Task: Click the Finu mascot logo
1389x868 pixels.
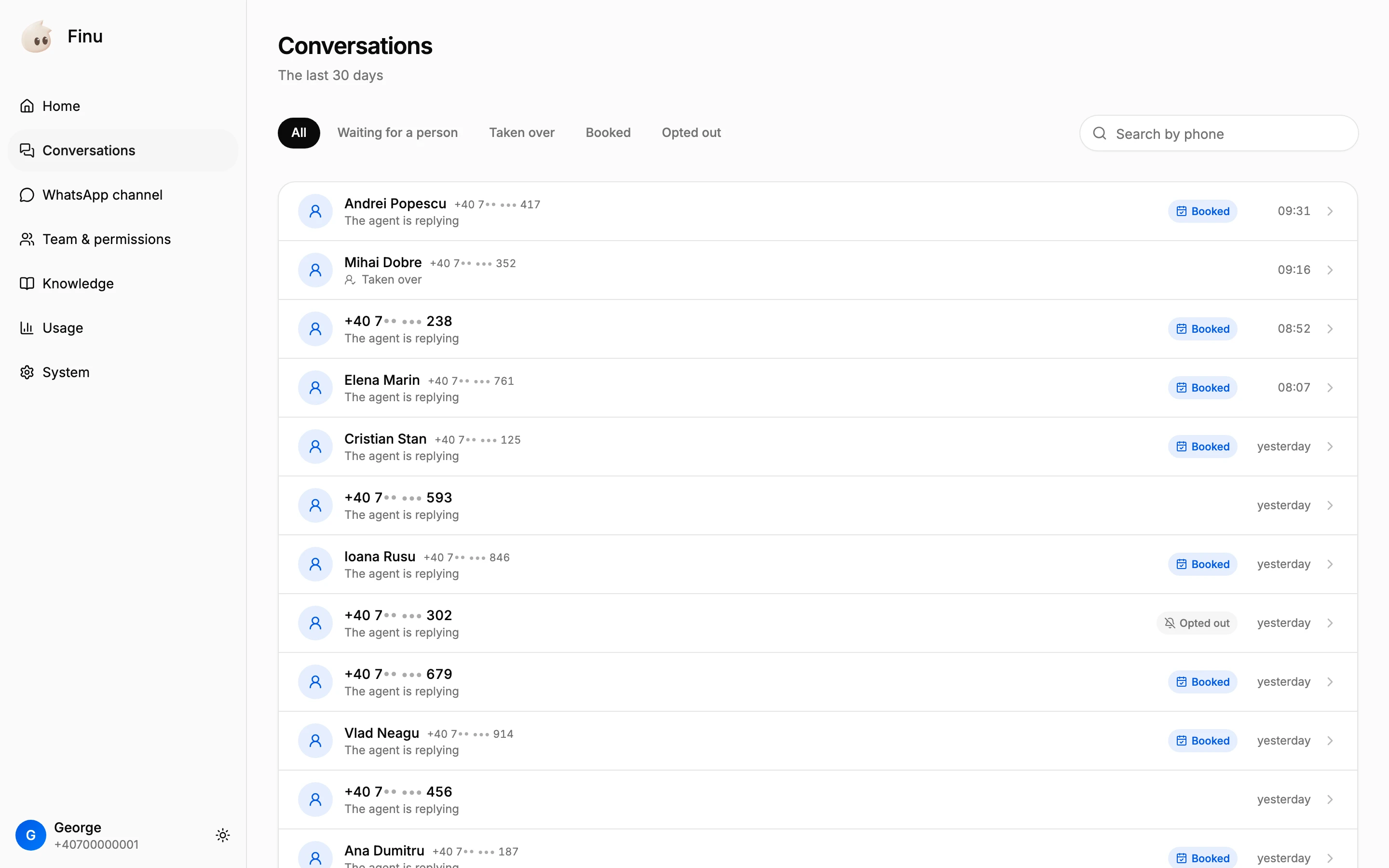Action: point(37,37)
